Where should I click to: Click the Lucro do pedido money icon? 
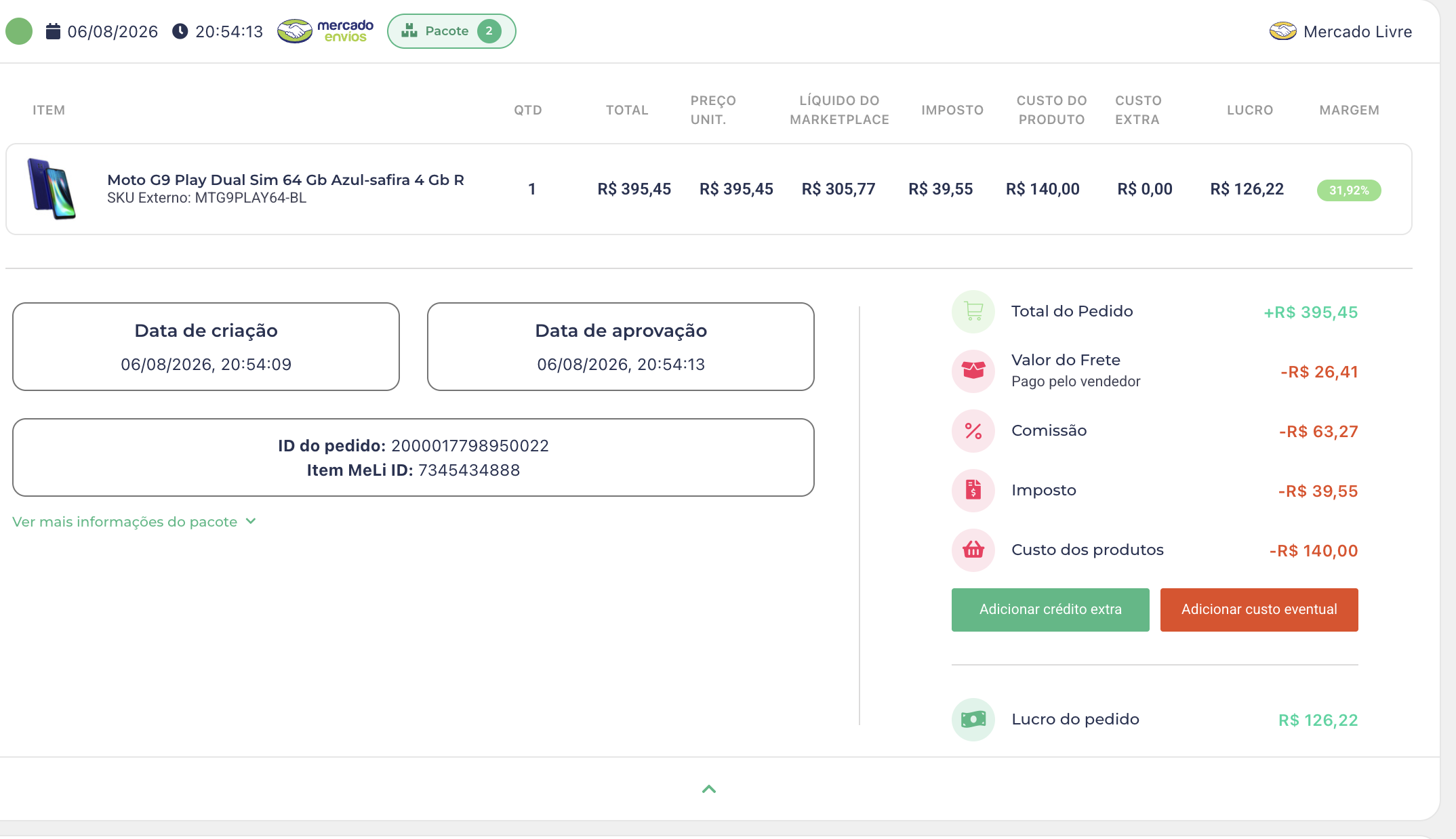click(x=973, y=720)
